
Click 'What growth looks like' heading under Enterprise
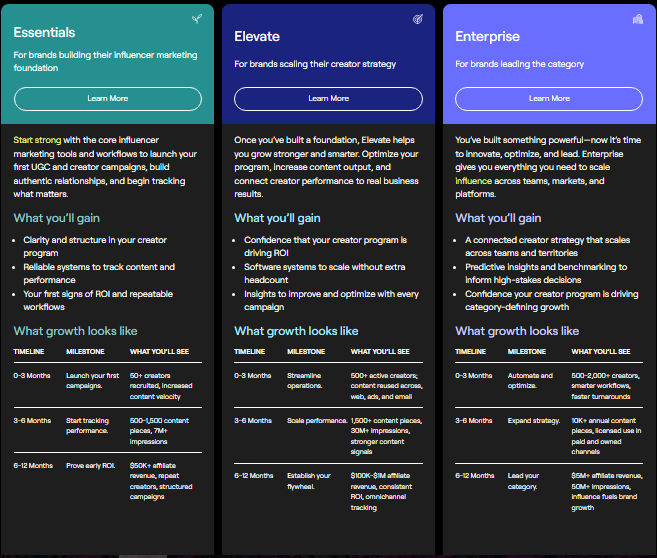pyautogui.click(x=517, y=331)
